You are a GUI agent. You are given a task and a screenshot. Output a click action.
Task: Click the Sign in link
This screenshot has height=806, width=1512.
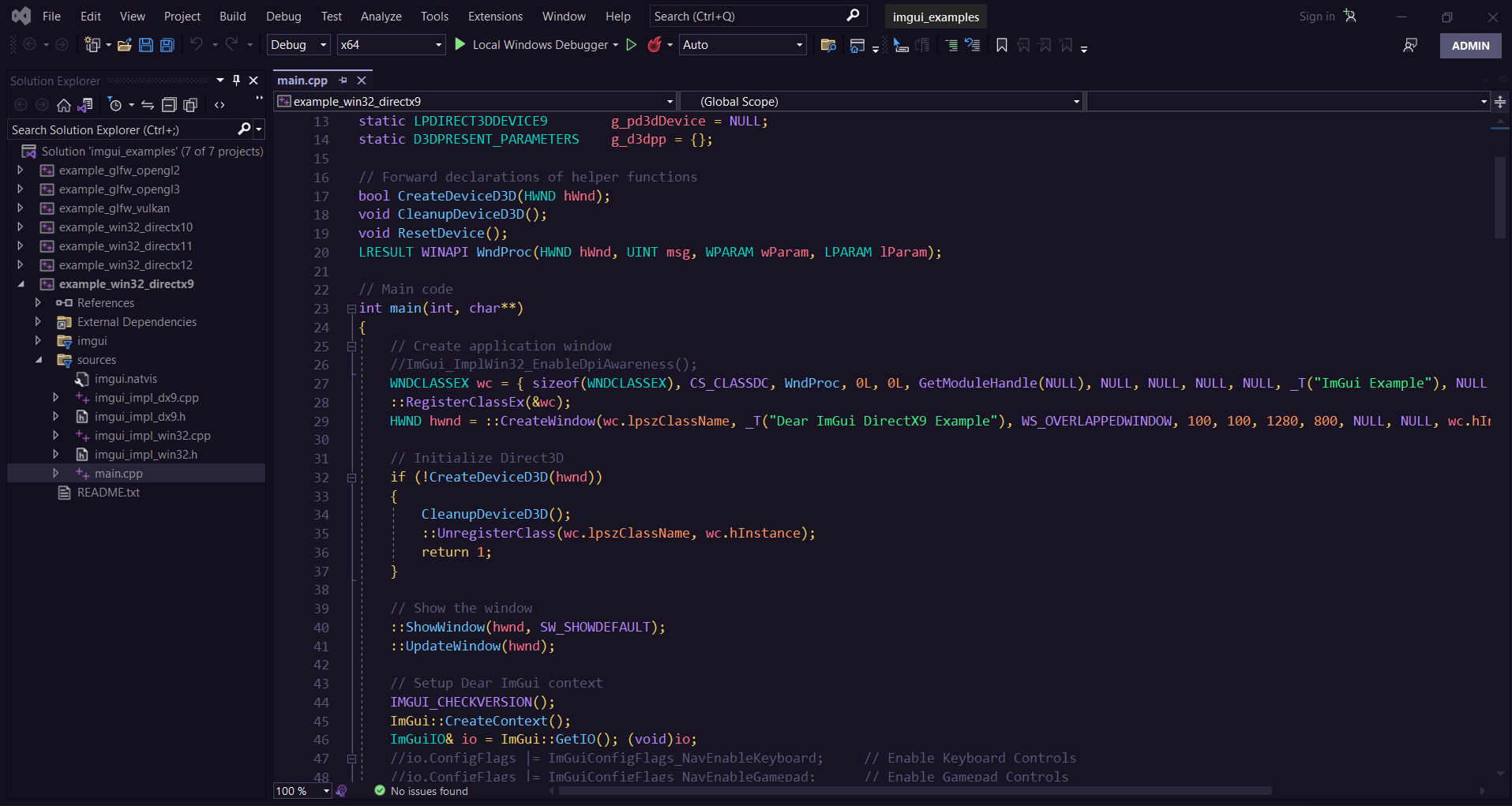[x=1316, y=16]
